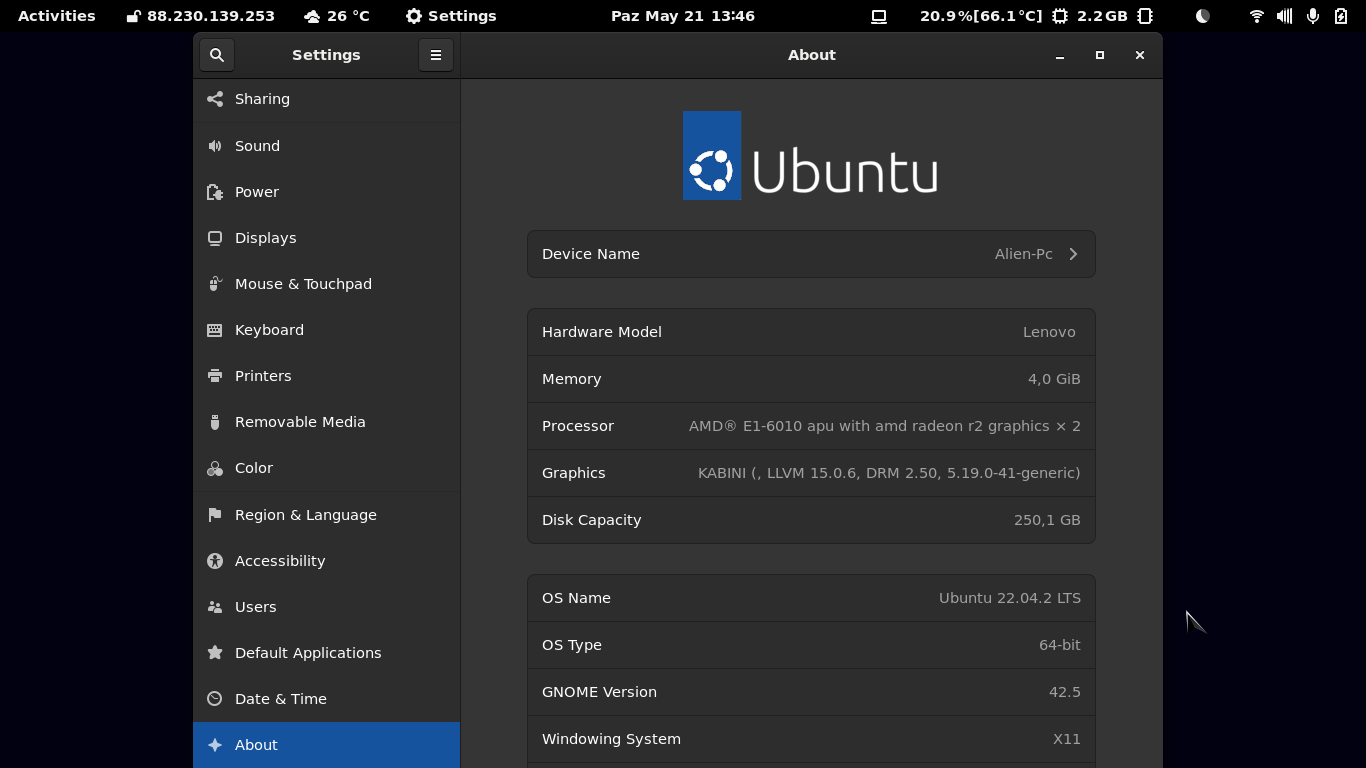Click the Printers icon in sidebar

pos(215,376)
